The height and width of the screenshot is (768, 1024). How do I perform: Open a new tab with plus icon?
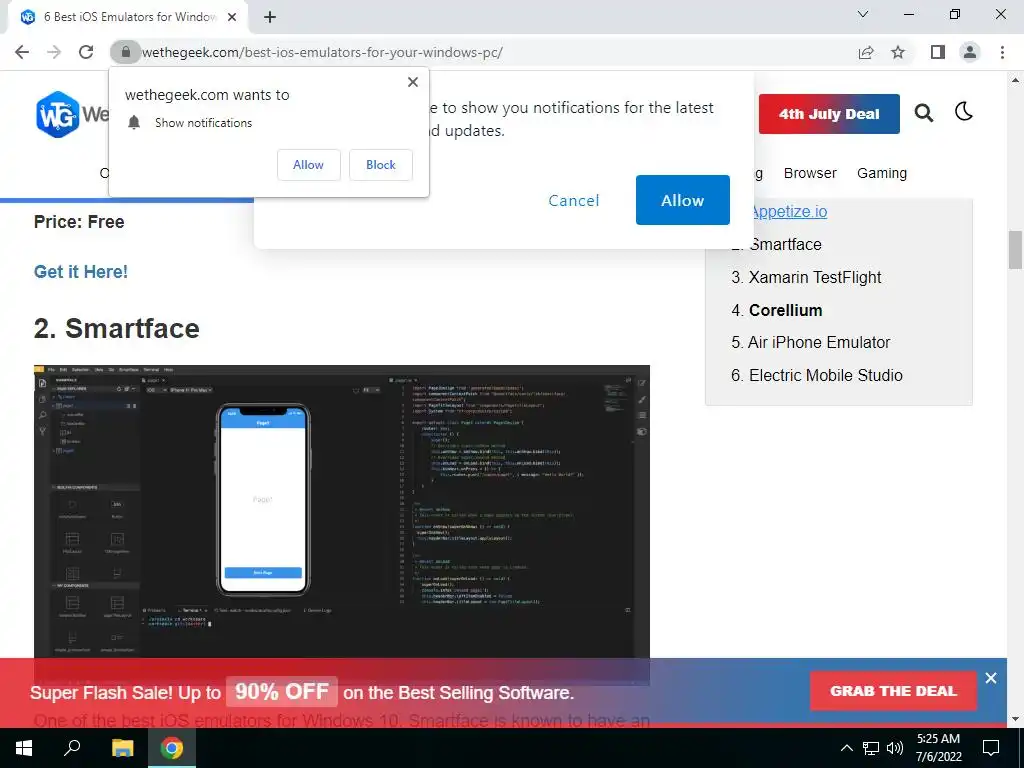tap(270, 17)
